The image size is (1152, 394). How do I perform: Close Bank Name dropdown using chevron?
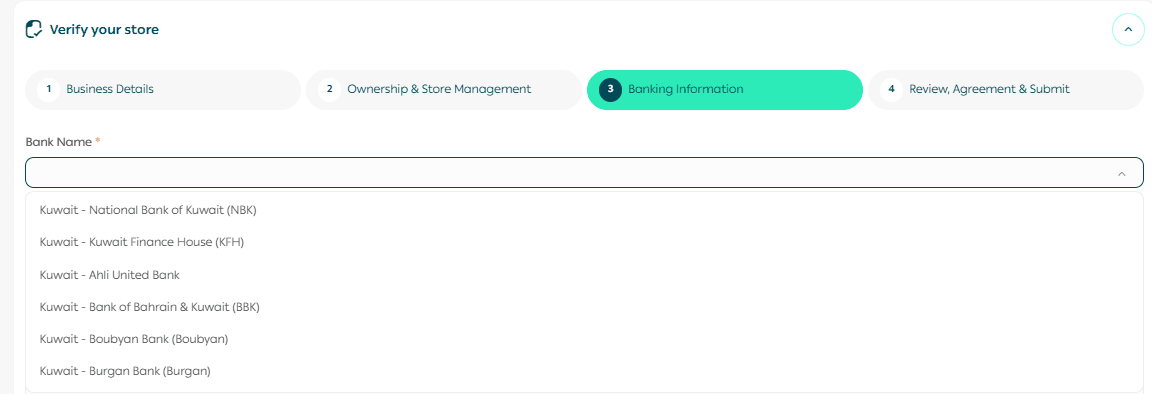[x=1121, y=173]
